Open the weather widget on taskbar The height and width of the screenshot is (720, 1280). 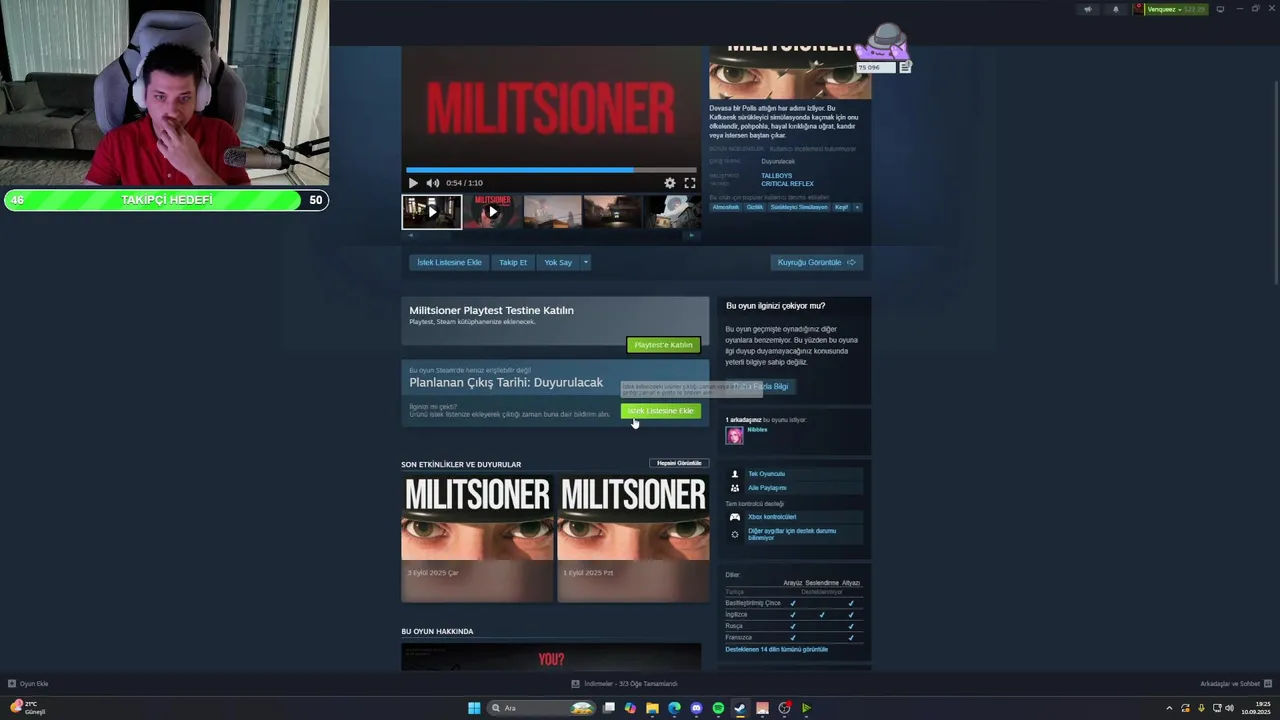click(28, 708)
